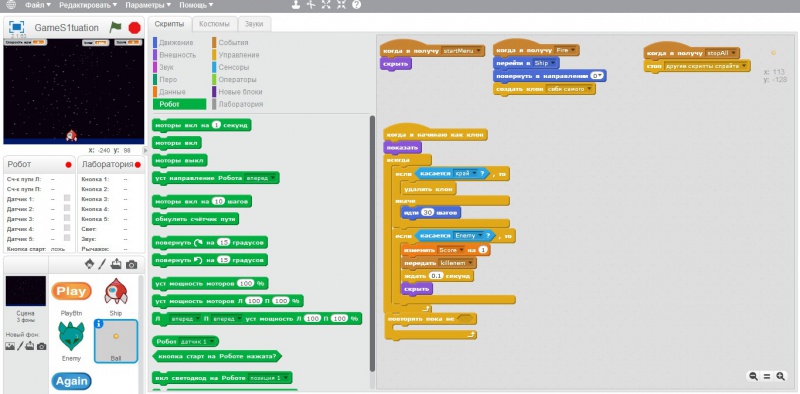Open Данные block category

172,92
